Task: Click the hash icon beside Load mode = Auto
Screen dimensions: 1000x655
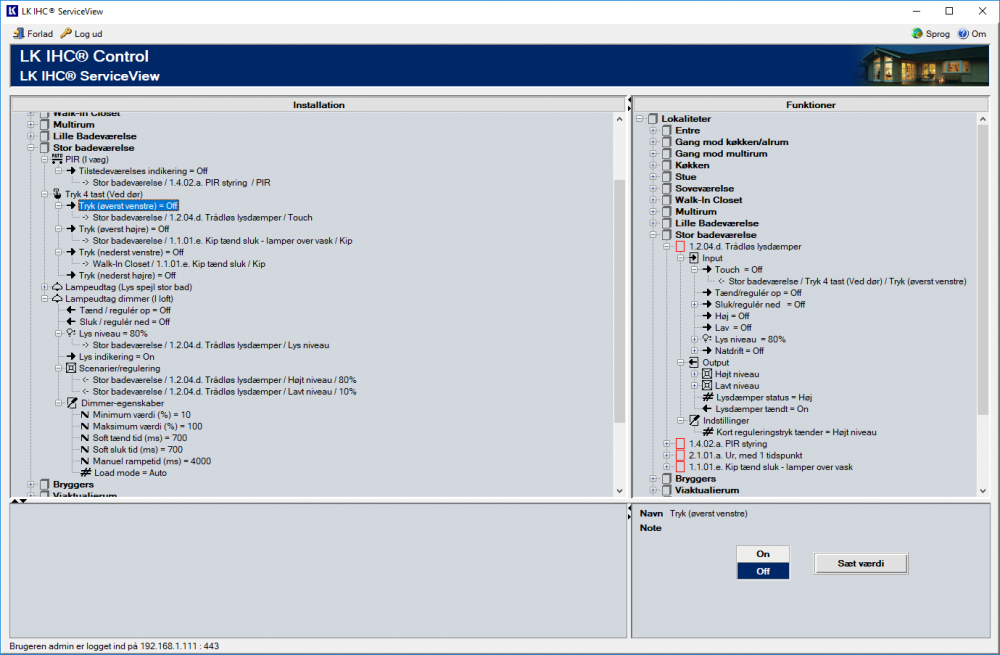Action: pos(85,473)
